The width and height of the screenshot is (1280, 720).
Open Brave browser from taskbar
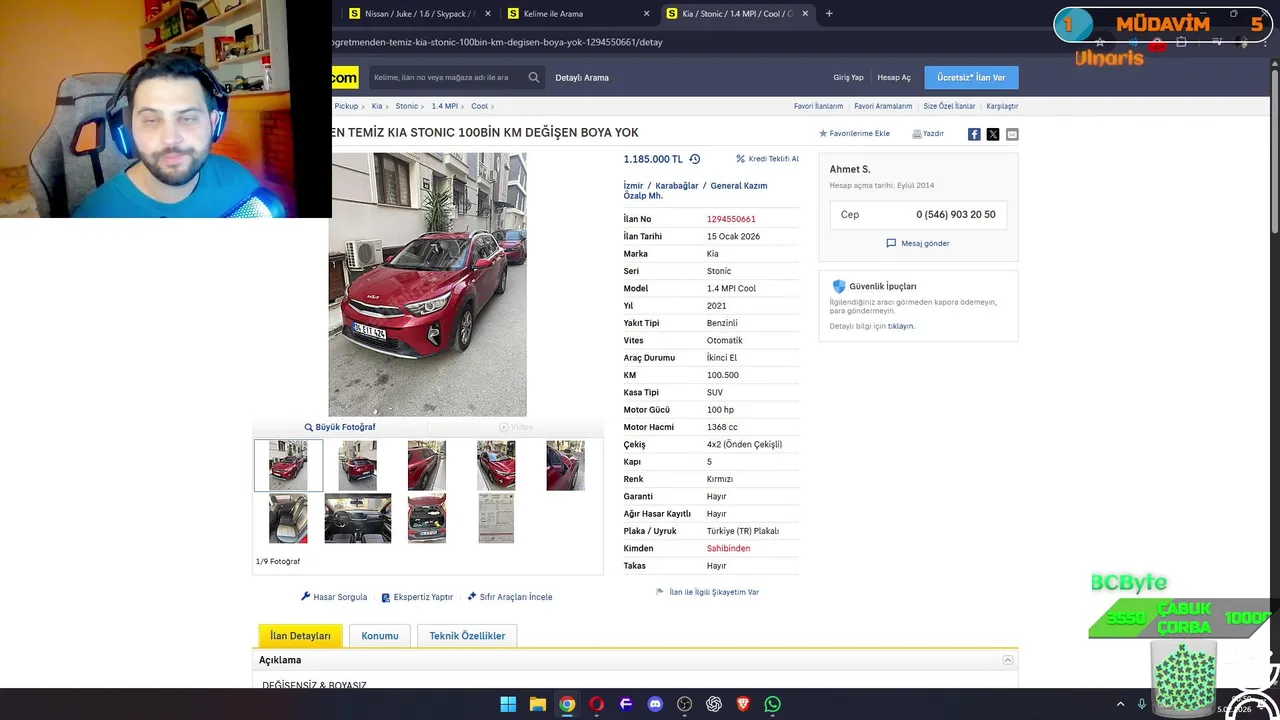743,704
